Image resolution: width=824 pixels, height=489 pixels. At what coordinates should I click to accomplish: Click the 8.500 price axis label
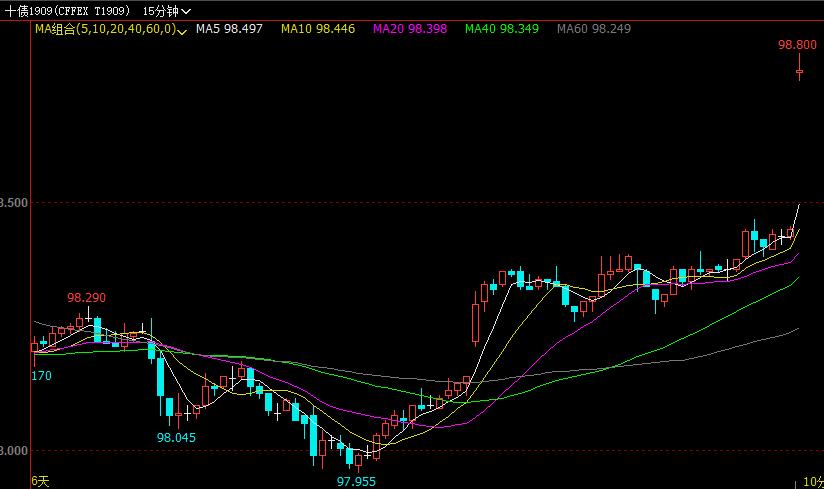pos(15,203)
